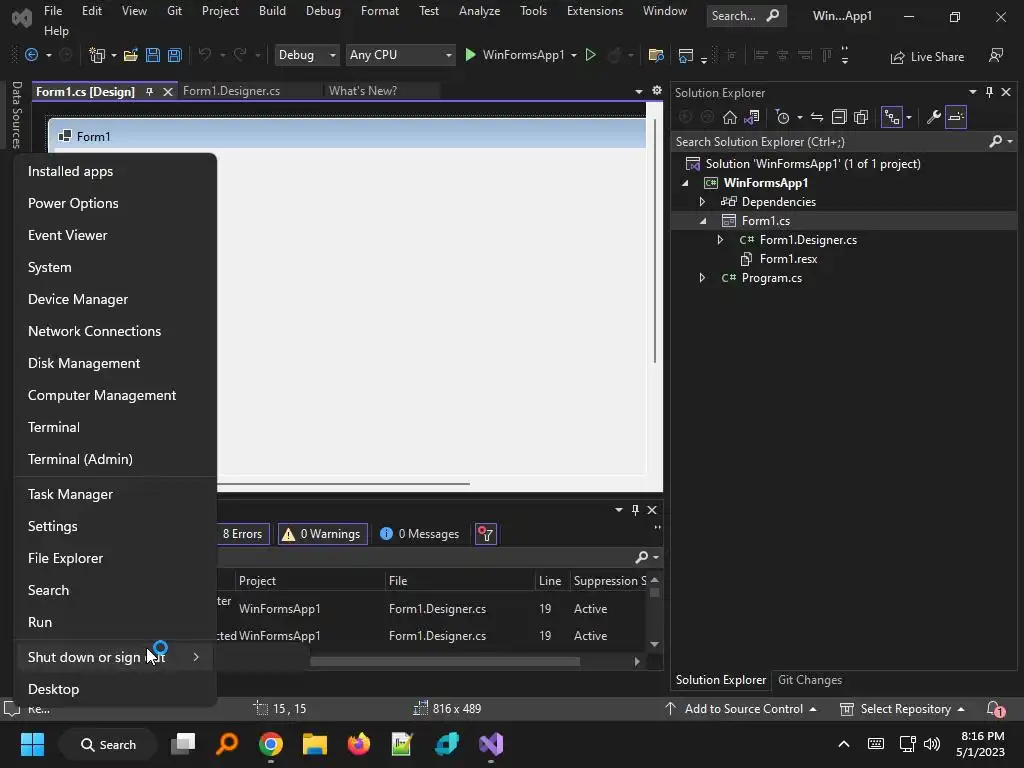Toggle the 8 Errors filter button

pos(242,534)
